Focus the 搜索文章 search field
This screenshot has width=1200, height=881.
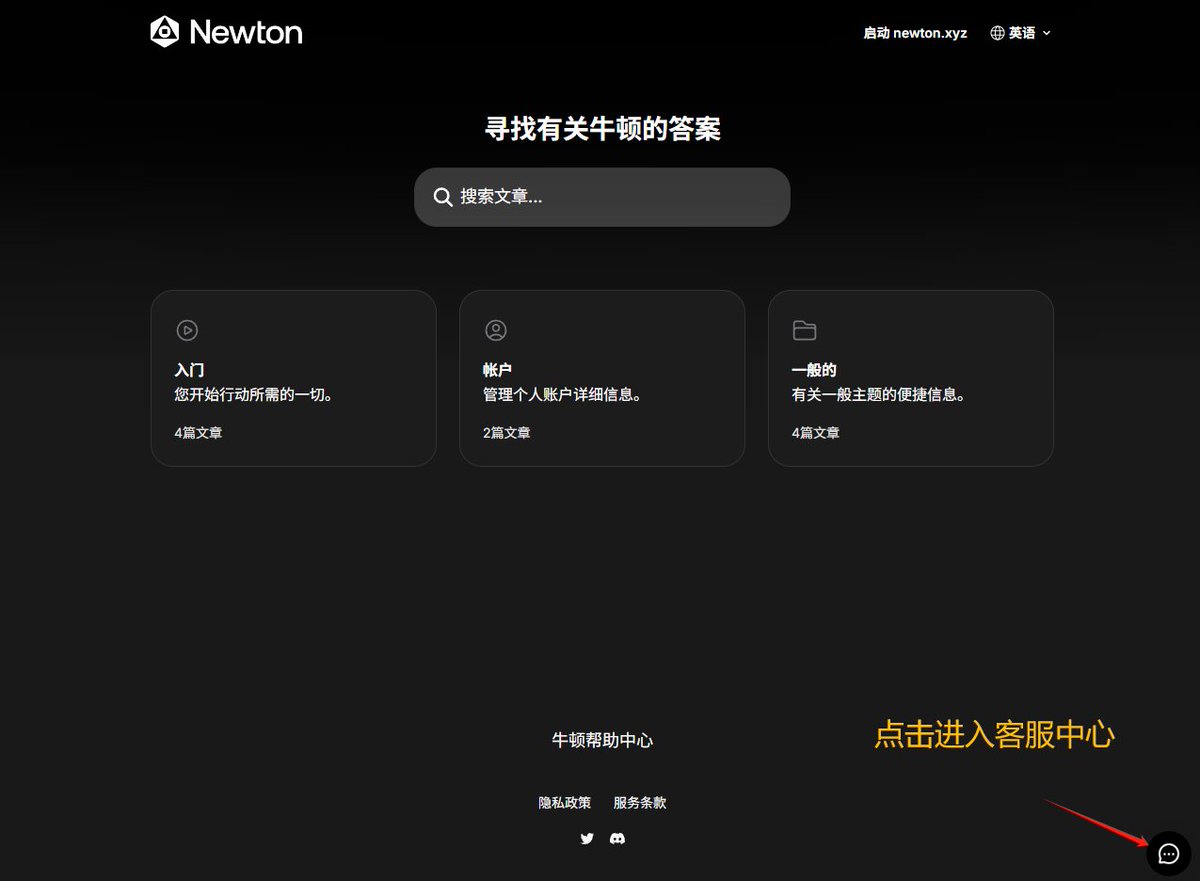602,197
